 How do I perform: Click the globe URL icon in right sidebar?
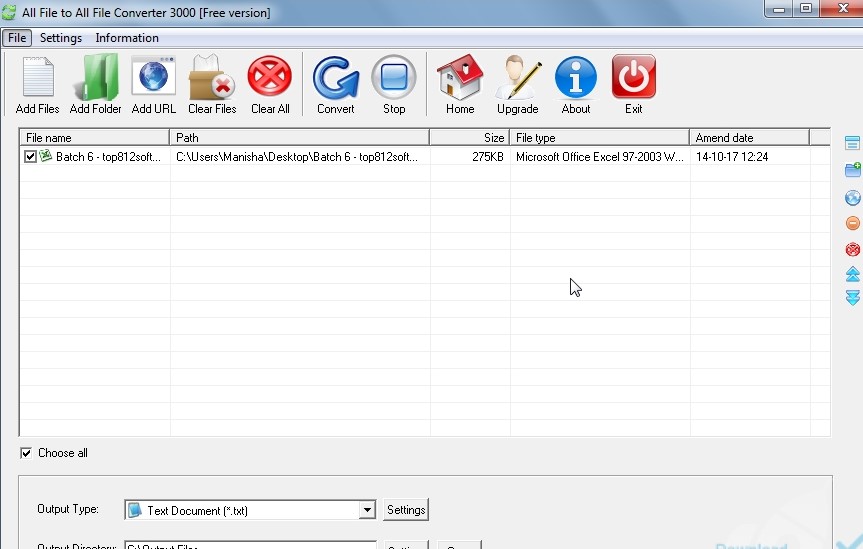point(853,197)
